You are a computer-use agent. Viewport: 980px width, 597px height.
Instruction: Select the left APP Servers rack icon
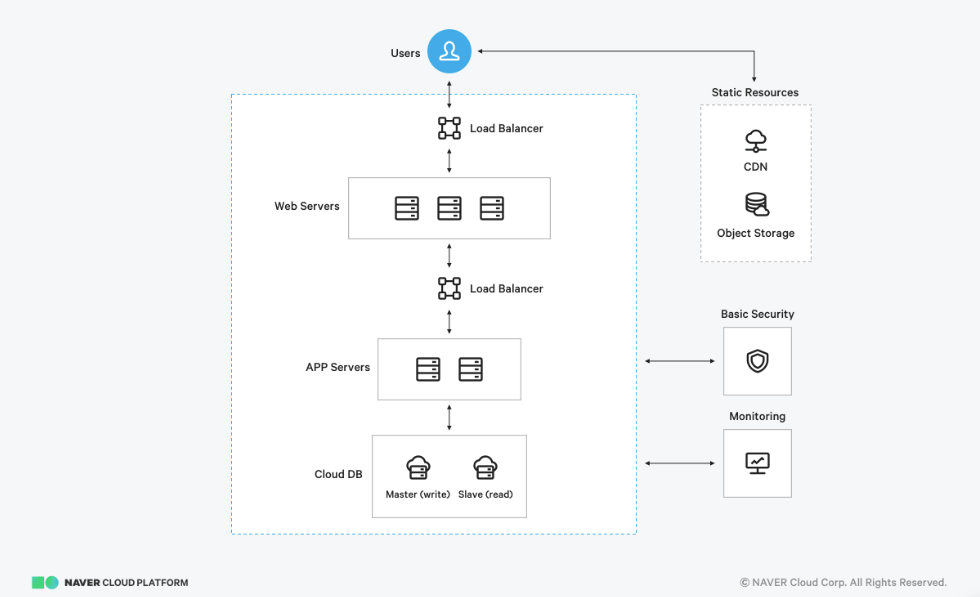pos(428,369)
